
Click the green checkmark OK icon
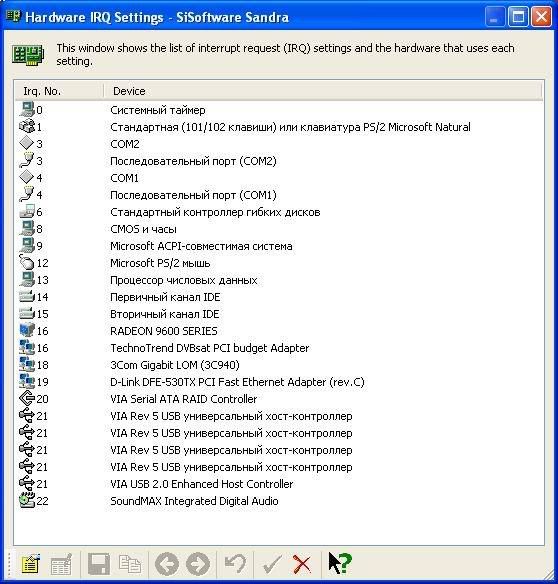coord(272,564)
